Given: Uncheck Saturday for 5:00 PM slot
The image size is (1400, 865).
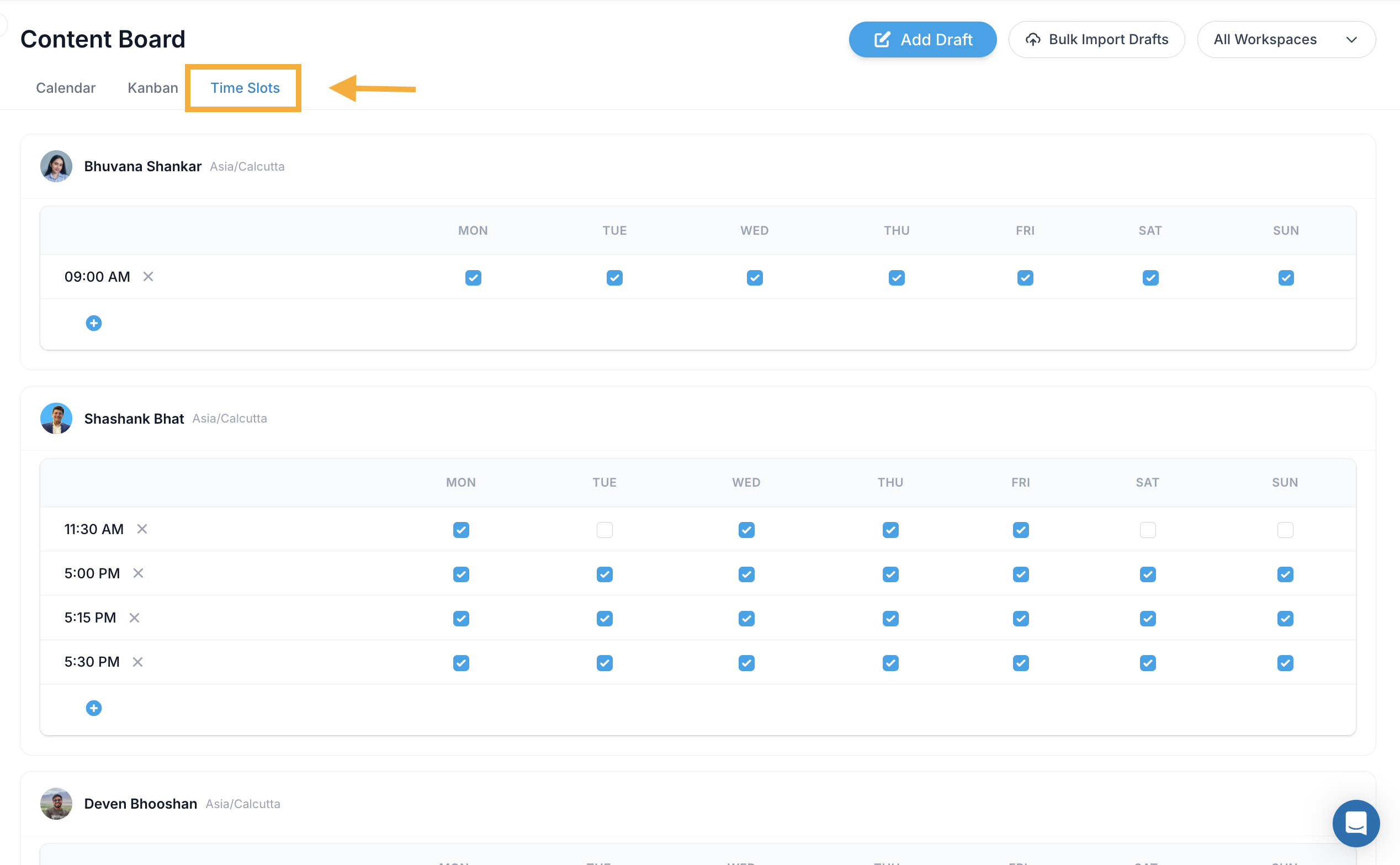Looking at the screenshot, I should pos(1148,574).
